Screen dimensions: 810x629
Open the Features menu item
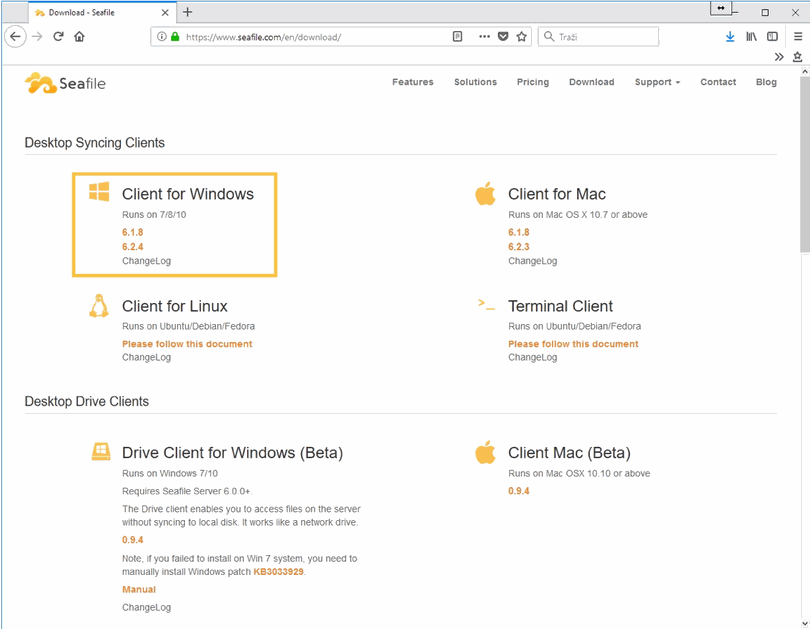(413, 82)
